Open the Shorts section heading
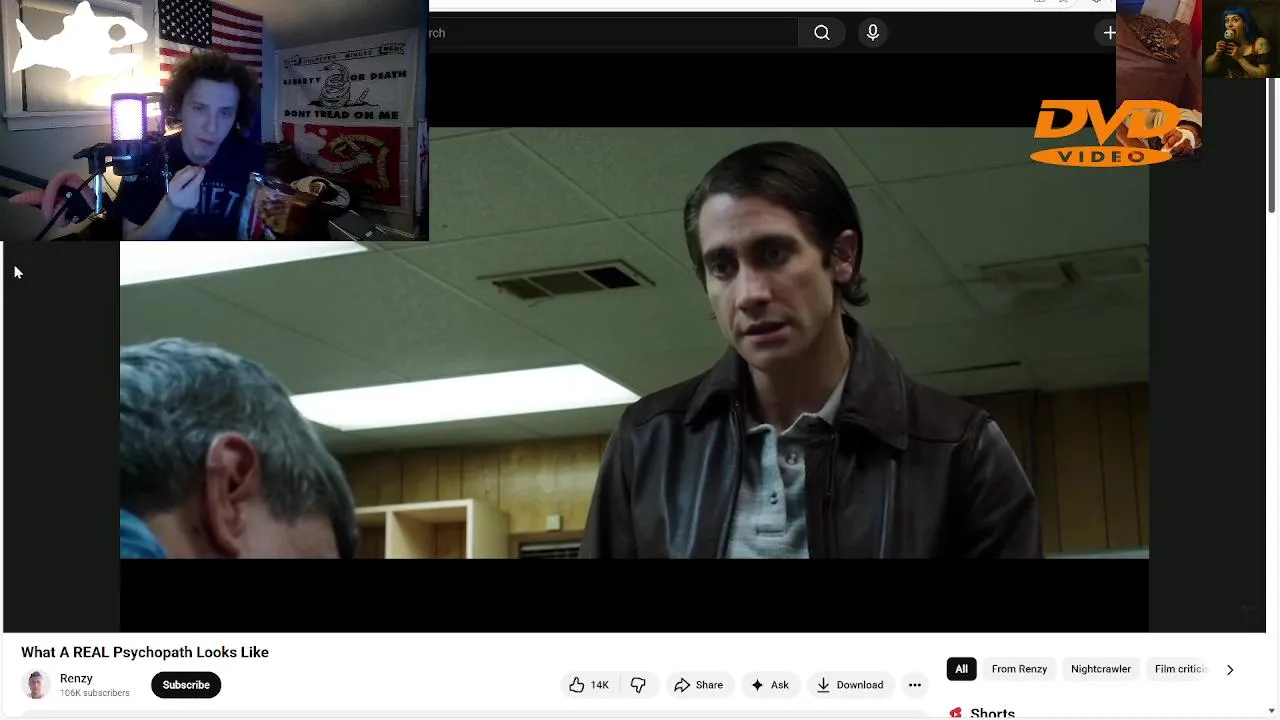 (x=992, y=713)
